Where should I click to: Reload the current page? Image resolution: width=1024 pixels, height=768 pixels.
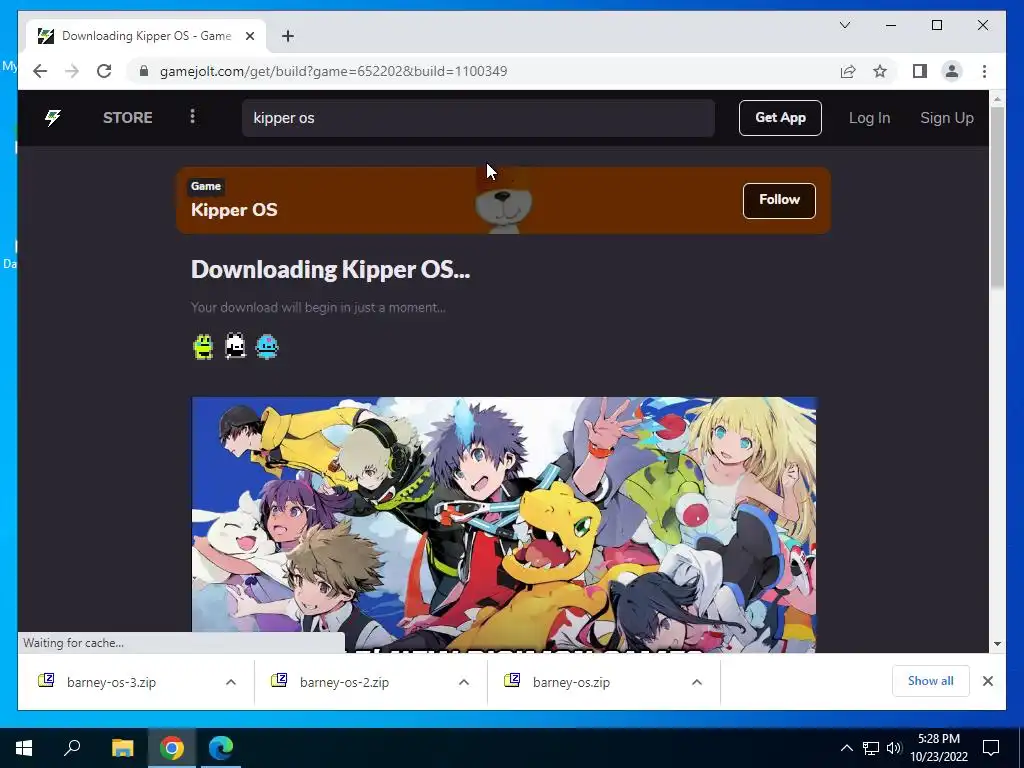(x=104, y=71)
